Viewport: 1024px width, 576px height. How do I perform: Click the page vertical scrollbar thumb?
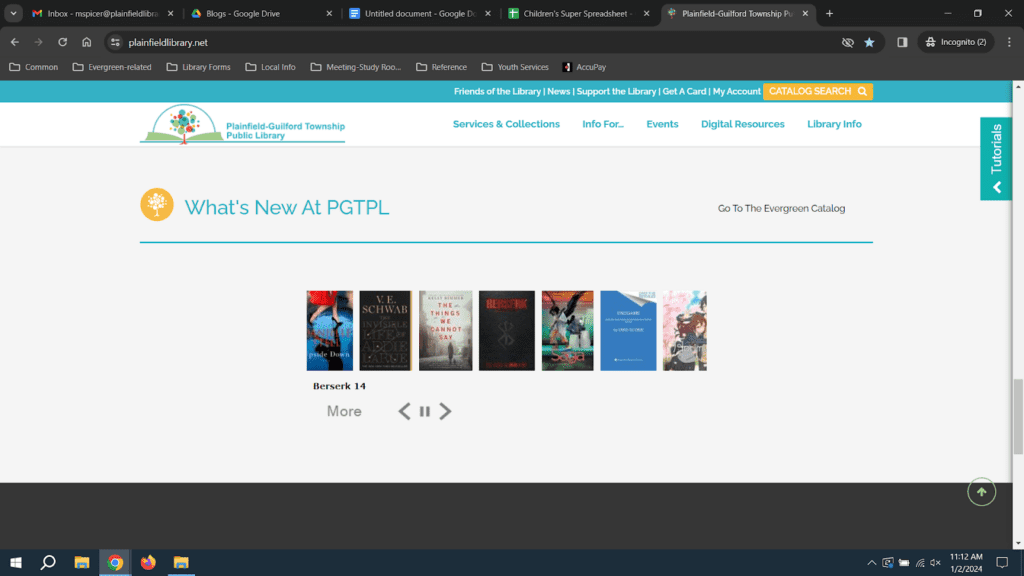point(1018,416)
